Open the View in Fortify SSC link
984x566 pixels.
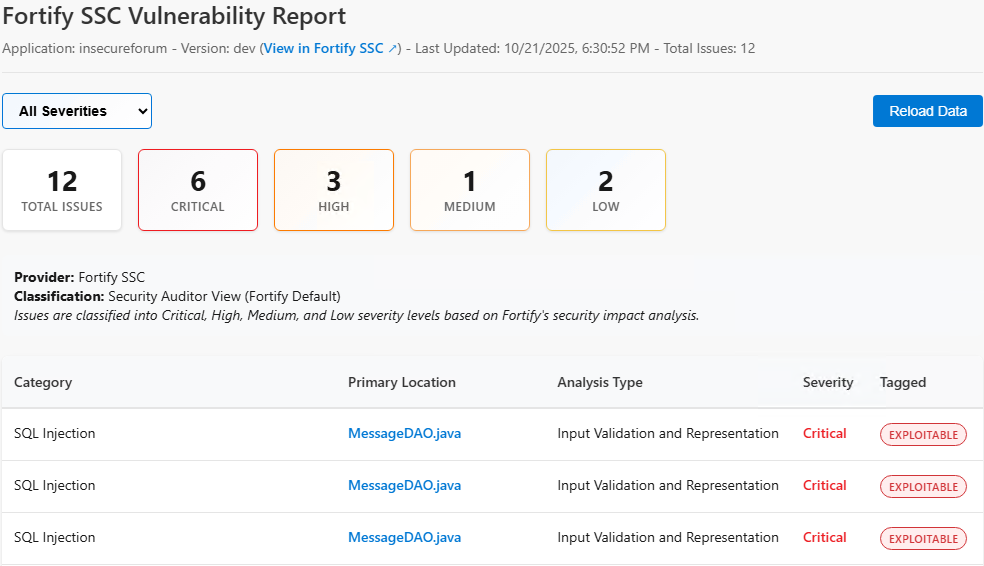pyautogui.click(x=323, y=48)
